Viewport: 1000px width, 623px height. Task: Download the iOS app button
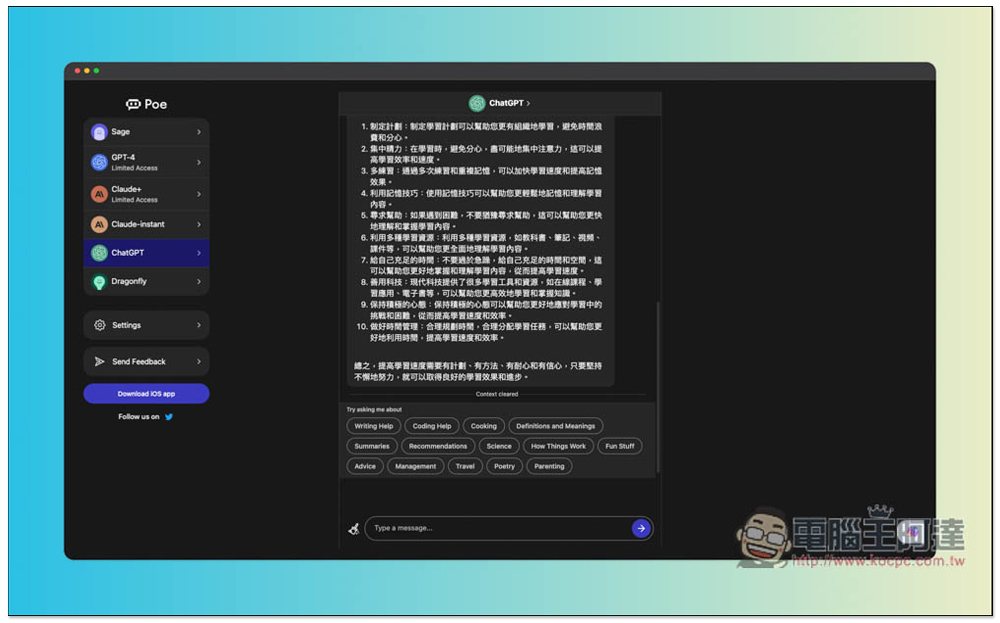146,394
